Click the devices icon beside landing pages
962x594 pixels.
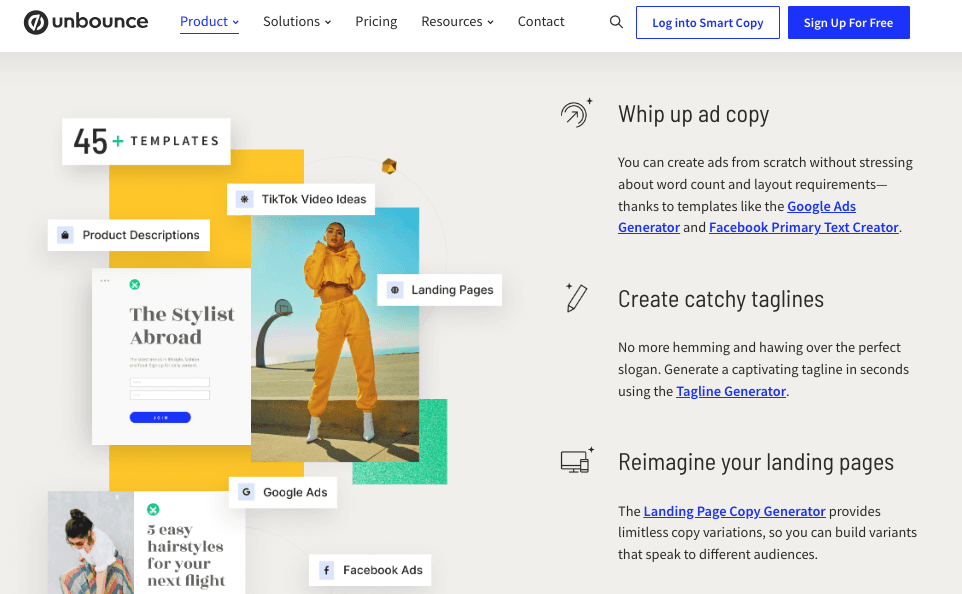tap(577, 460)
